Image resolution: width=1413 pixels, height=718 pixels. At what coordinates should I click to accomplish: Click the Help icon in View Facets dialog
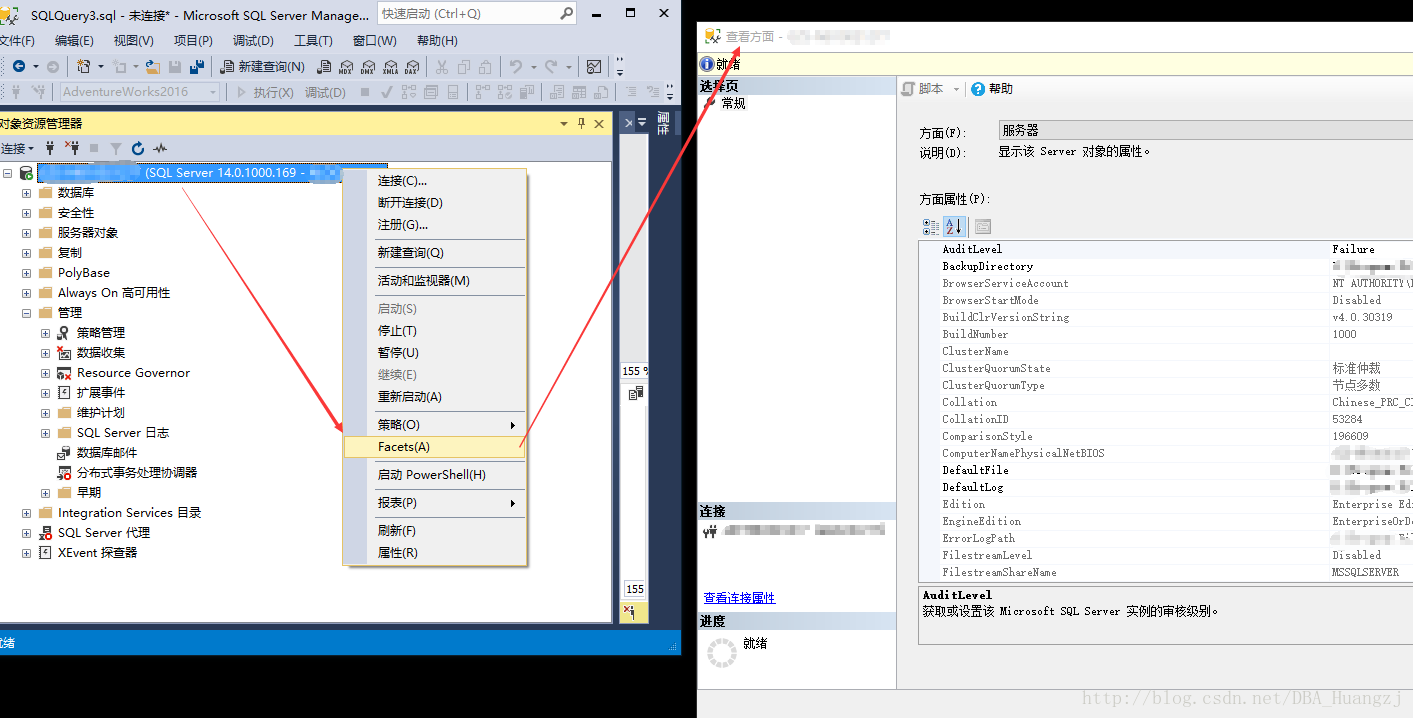pos(978,89)
